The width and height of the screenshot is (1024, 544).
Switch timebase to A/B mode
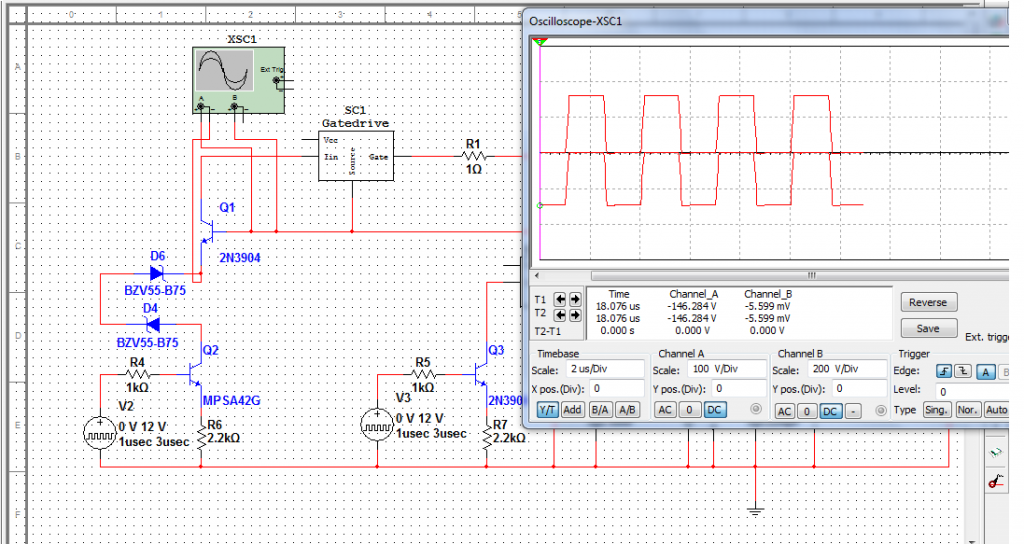tap(627, 410)
